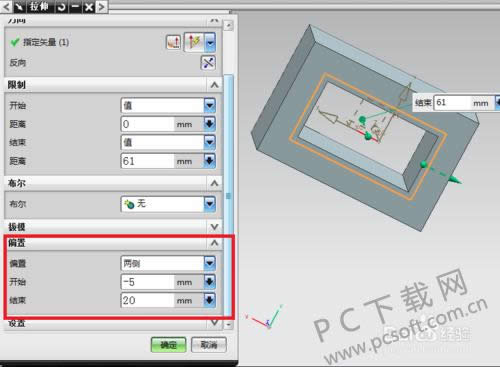The height and width of the screenshot is (367, 500).
Task: Click the dialog vertical scrollbar thumb
Action: (x=228, y=195)
